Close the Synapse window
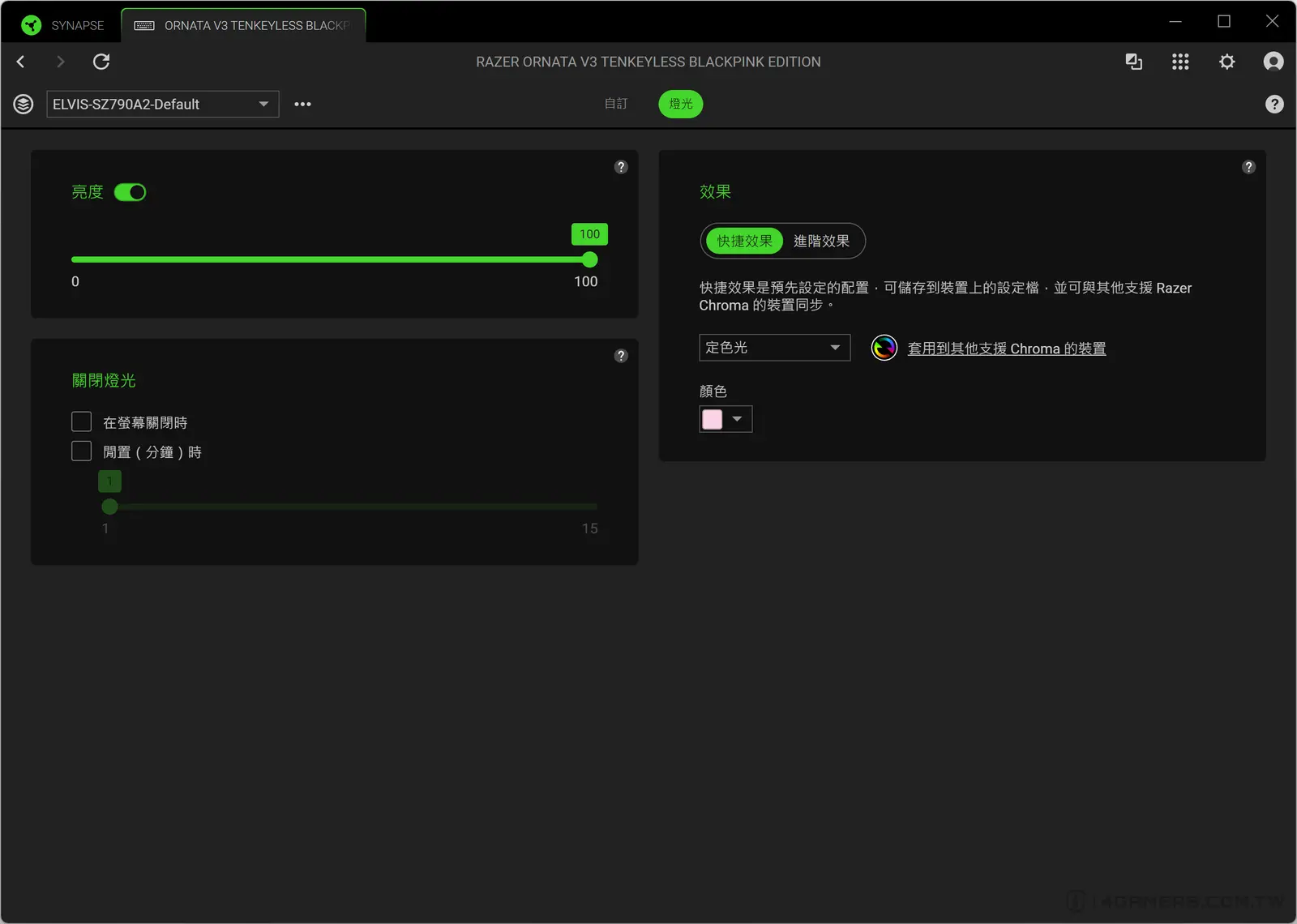This screenshot has width=1297, height=924. [1273, 21]
